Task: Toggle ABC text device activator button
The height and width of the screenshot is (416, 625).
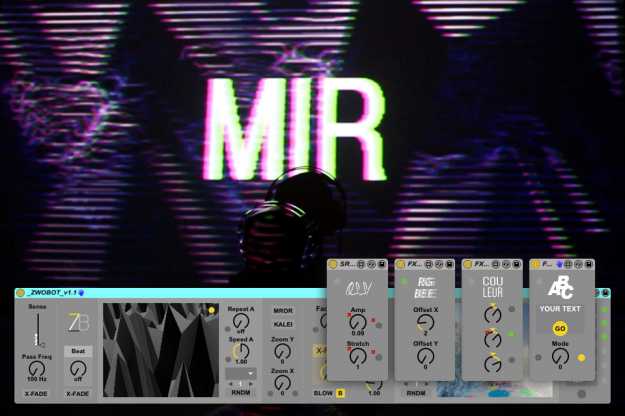Action: tap(536, 264)
